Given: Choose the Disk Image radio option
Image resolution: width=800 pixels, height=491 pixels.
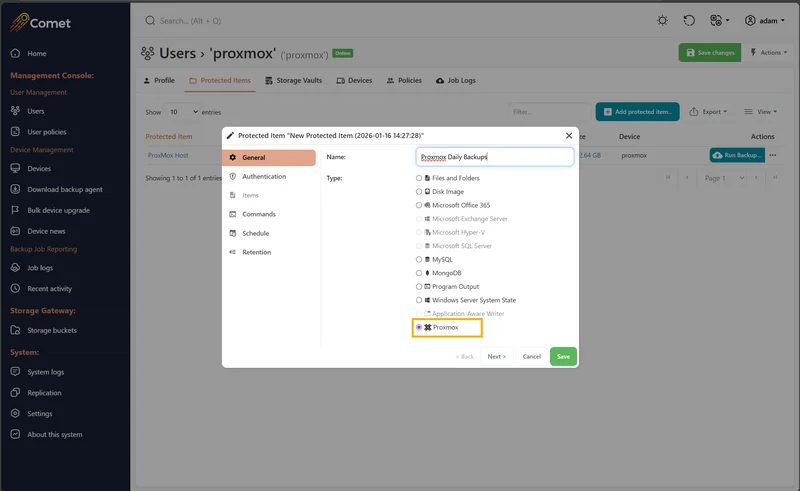Looking at the screenshot, I should point(419,192).
